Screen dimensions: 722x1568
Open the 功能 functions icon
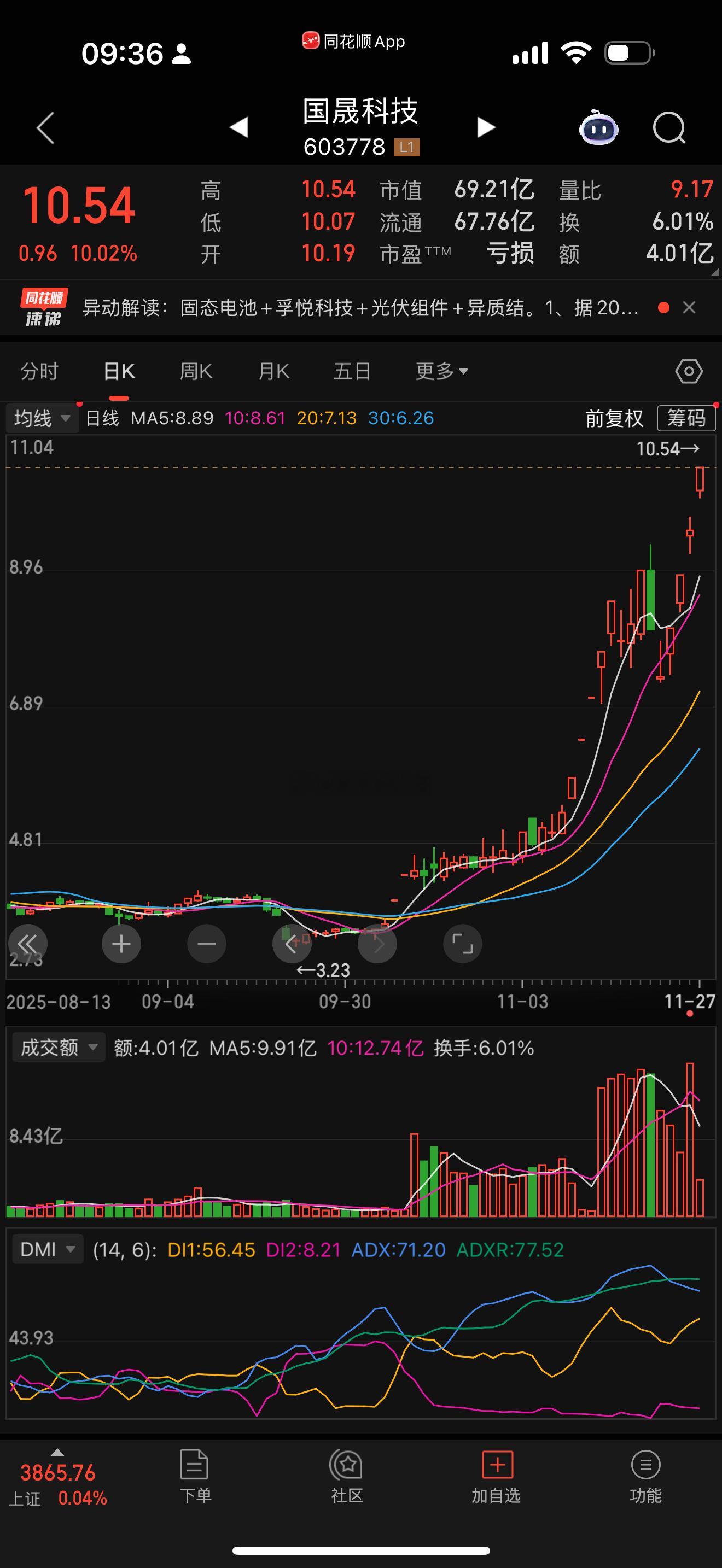point(646,1476)
